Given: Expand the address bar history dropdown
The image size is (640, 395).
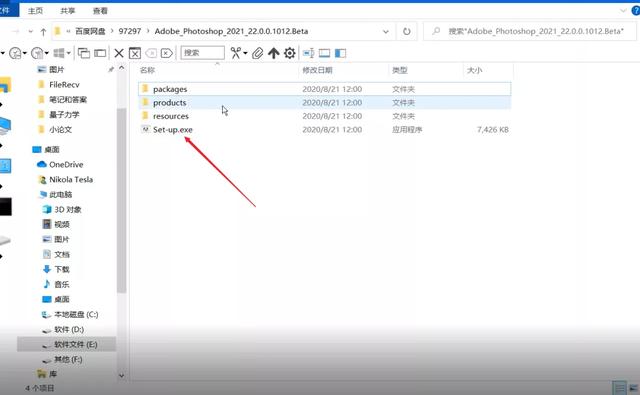Looking at the screenshot, I should pyautogui.click(x=386, y=31).
